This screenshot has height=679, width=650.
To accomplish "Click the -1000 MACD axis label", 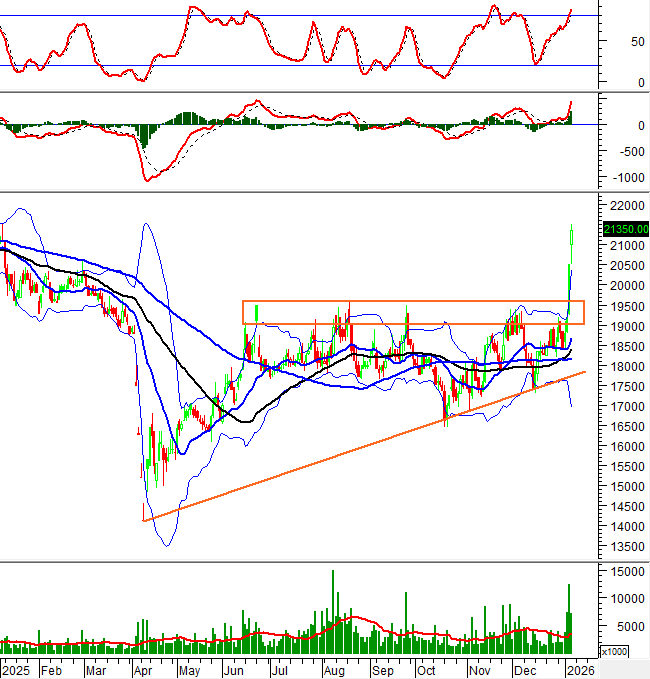I will pyautogui.click(x=623, y=178).
